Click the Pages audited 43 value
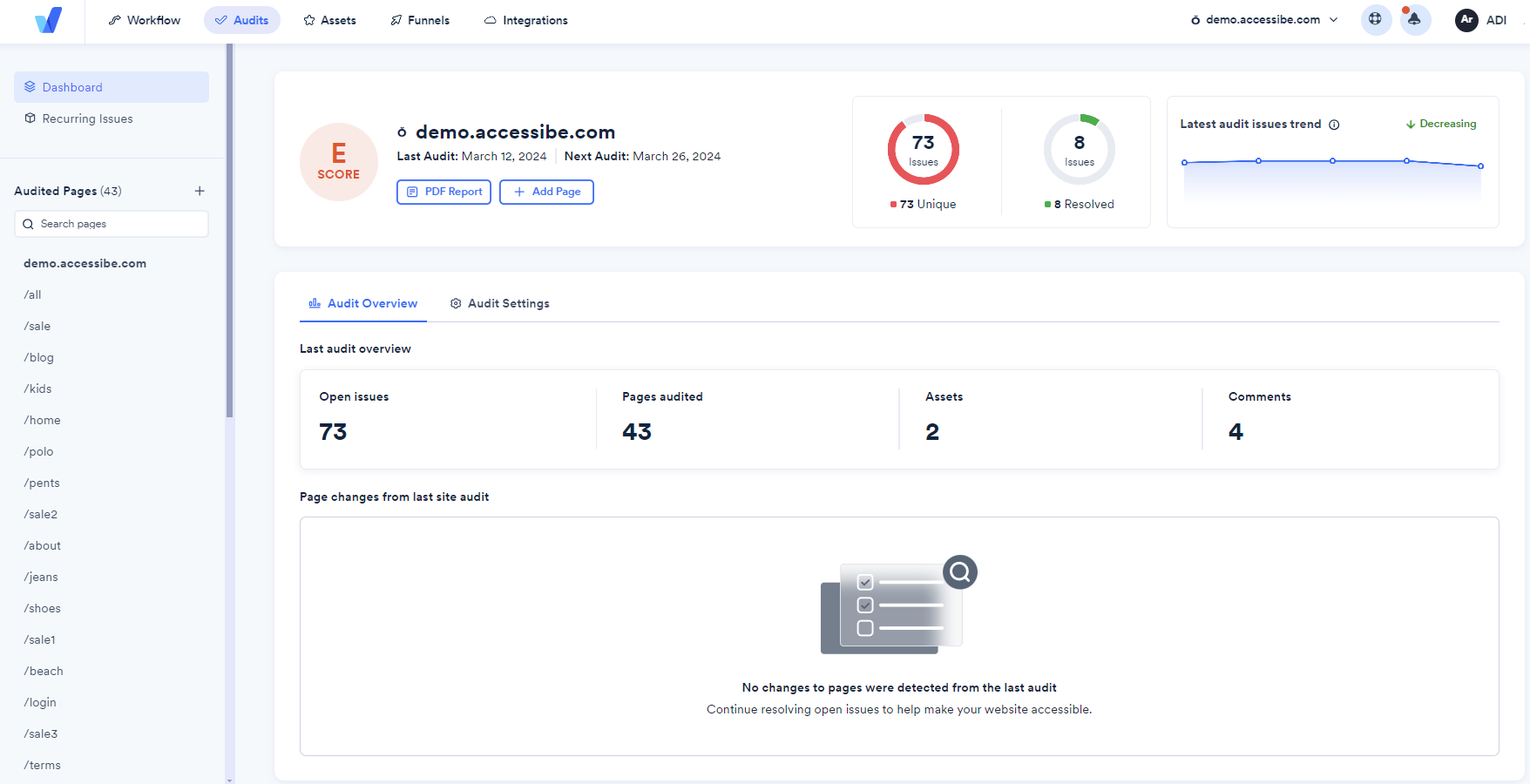Screen dimensions: 1530x784 pyautogui.click(x=637, y=432)
